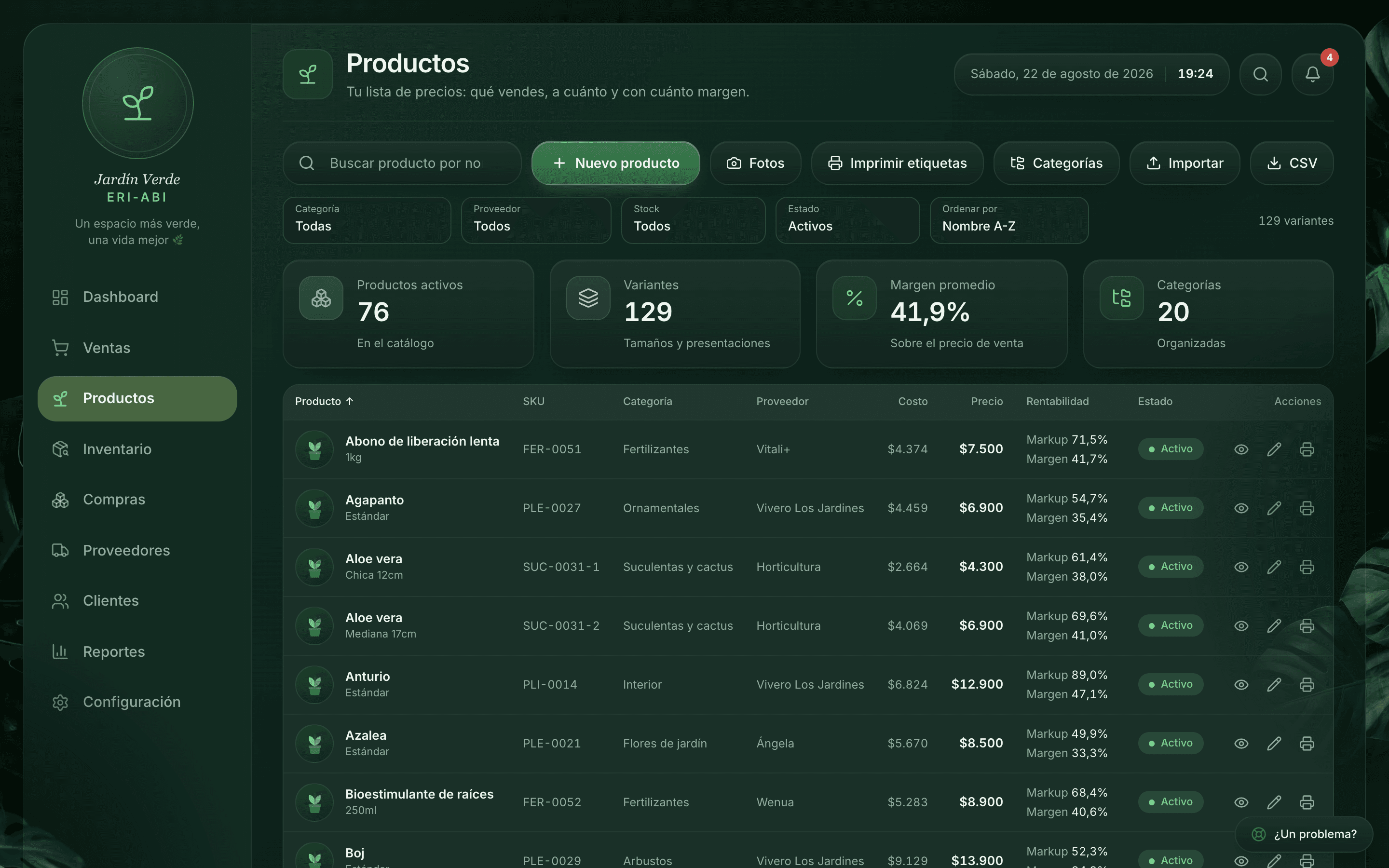Sort by the Producto column header
1389x868 pixels.
pyautogui.click(x=324, y=401)
